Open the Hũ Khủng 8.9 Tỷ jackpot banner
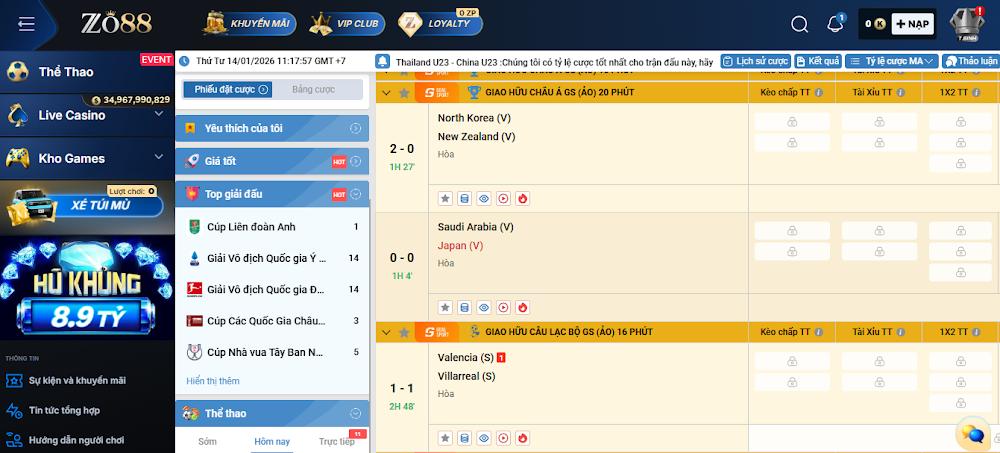This screenshot has width=1000, height=453. click(87, 290)
